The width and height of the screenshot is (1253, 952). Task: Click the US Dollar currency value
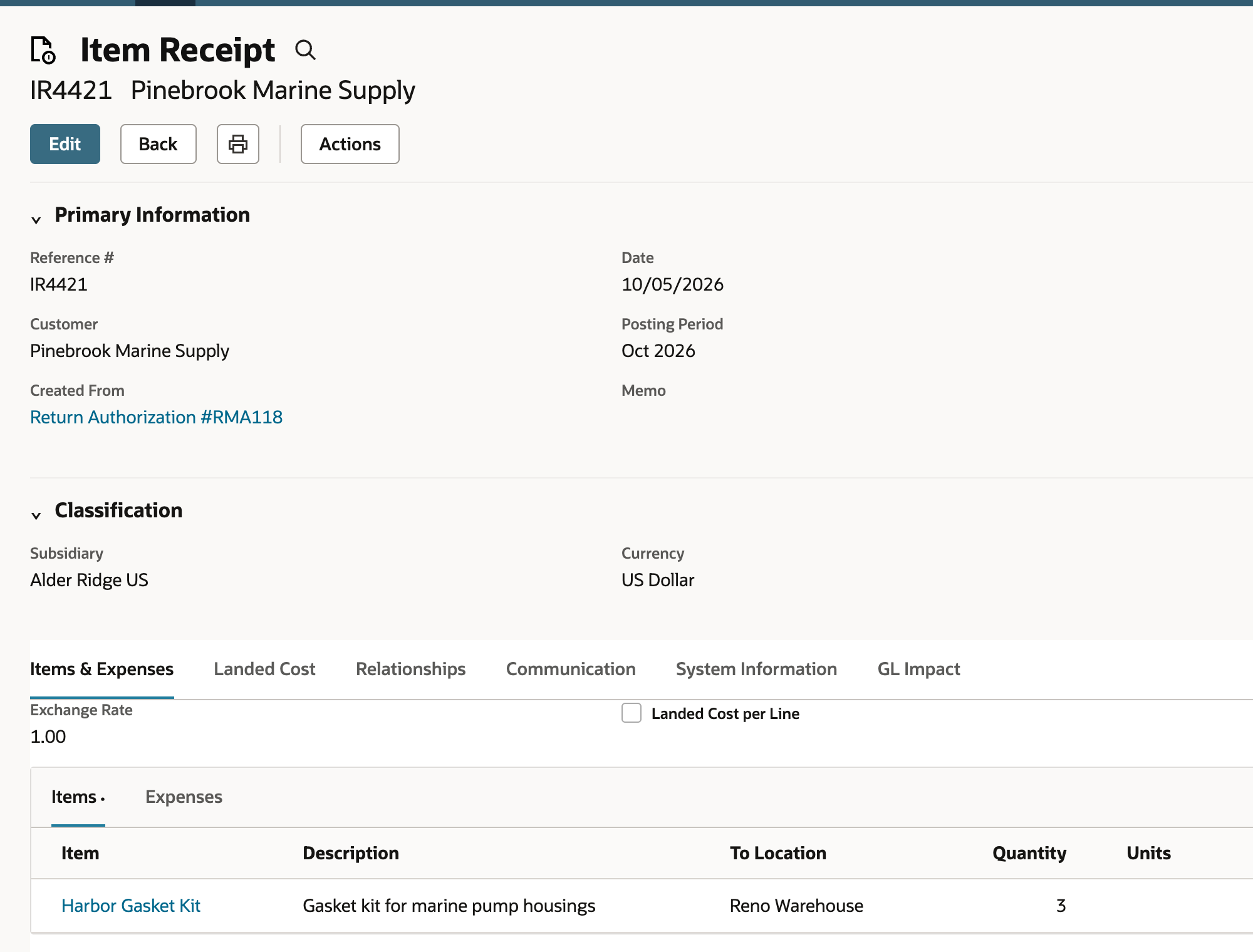[658, 580]
